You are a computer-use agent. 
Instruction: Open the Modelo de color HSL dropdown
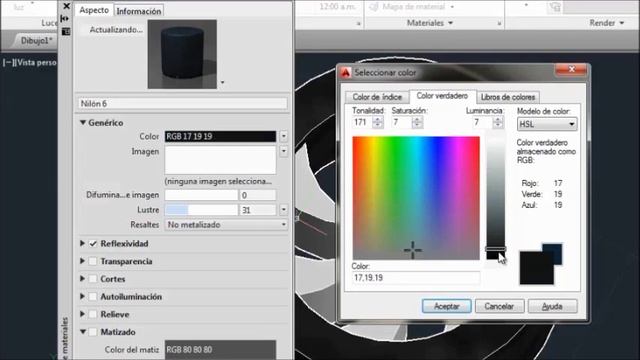pos(547,124)
